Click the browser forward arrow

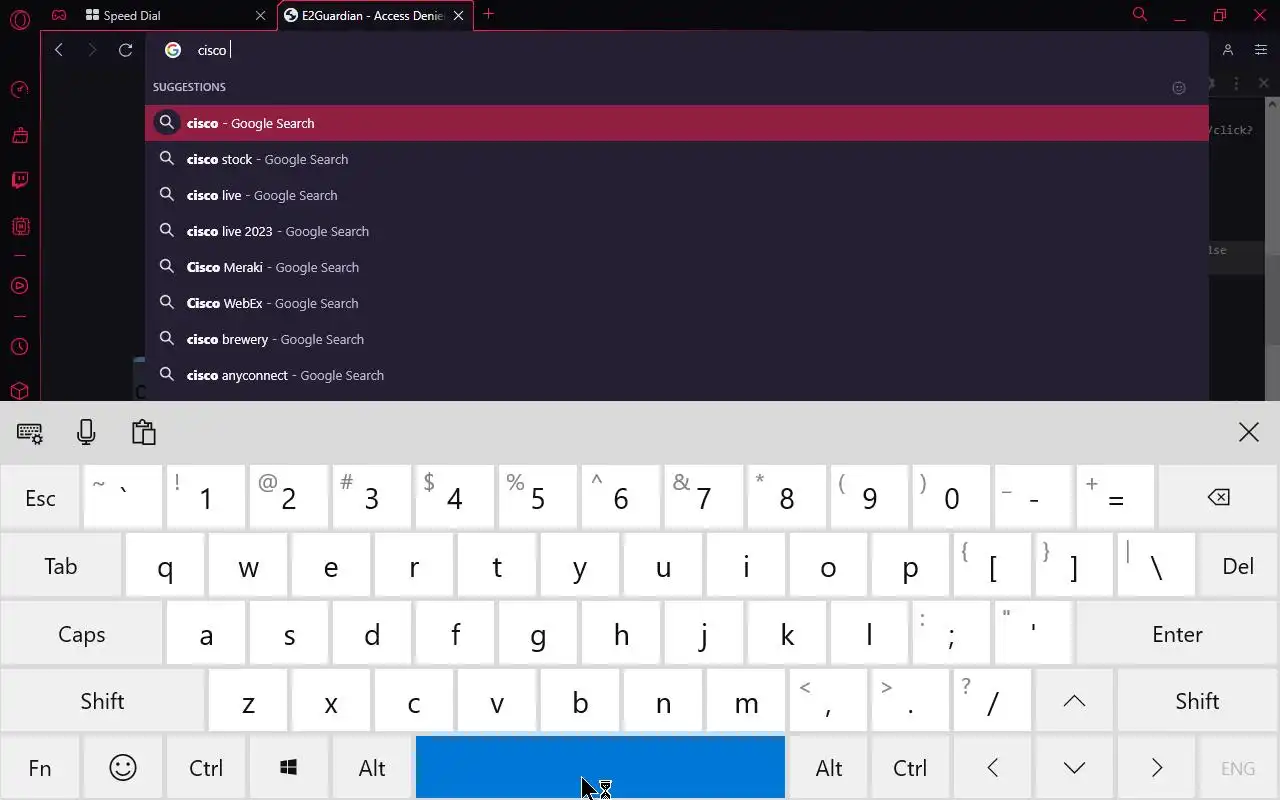[92, 50]
